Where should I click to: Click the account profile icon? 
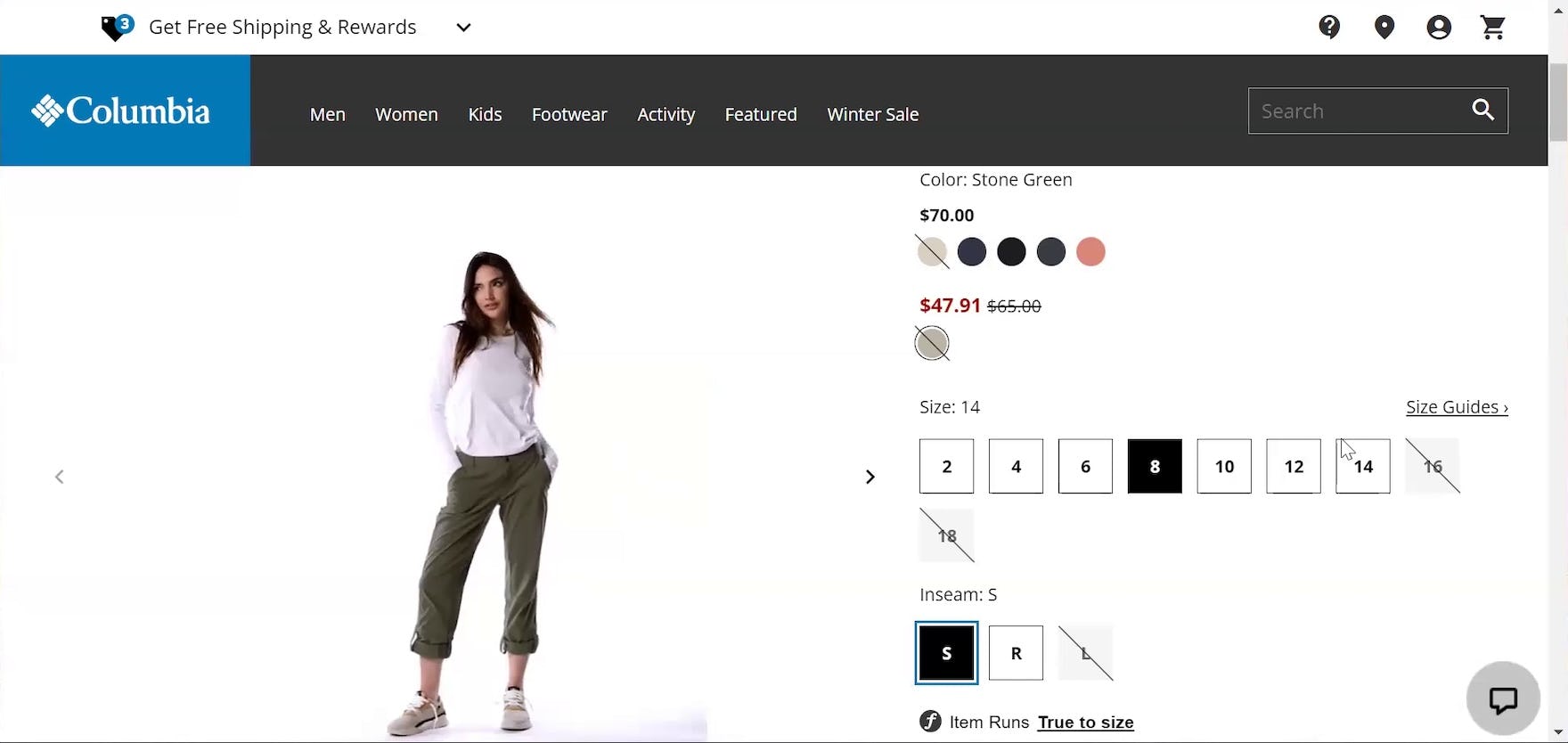coord(1438,28)
